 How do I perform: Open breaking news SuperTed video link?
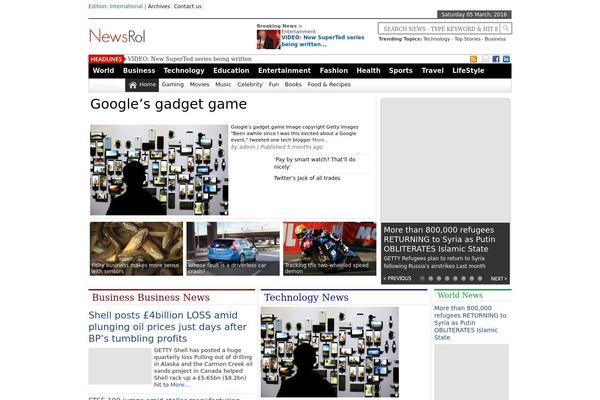323,41
